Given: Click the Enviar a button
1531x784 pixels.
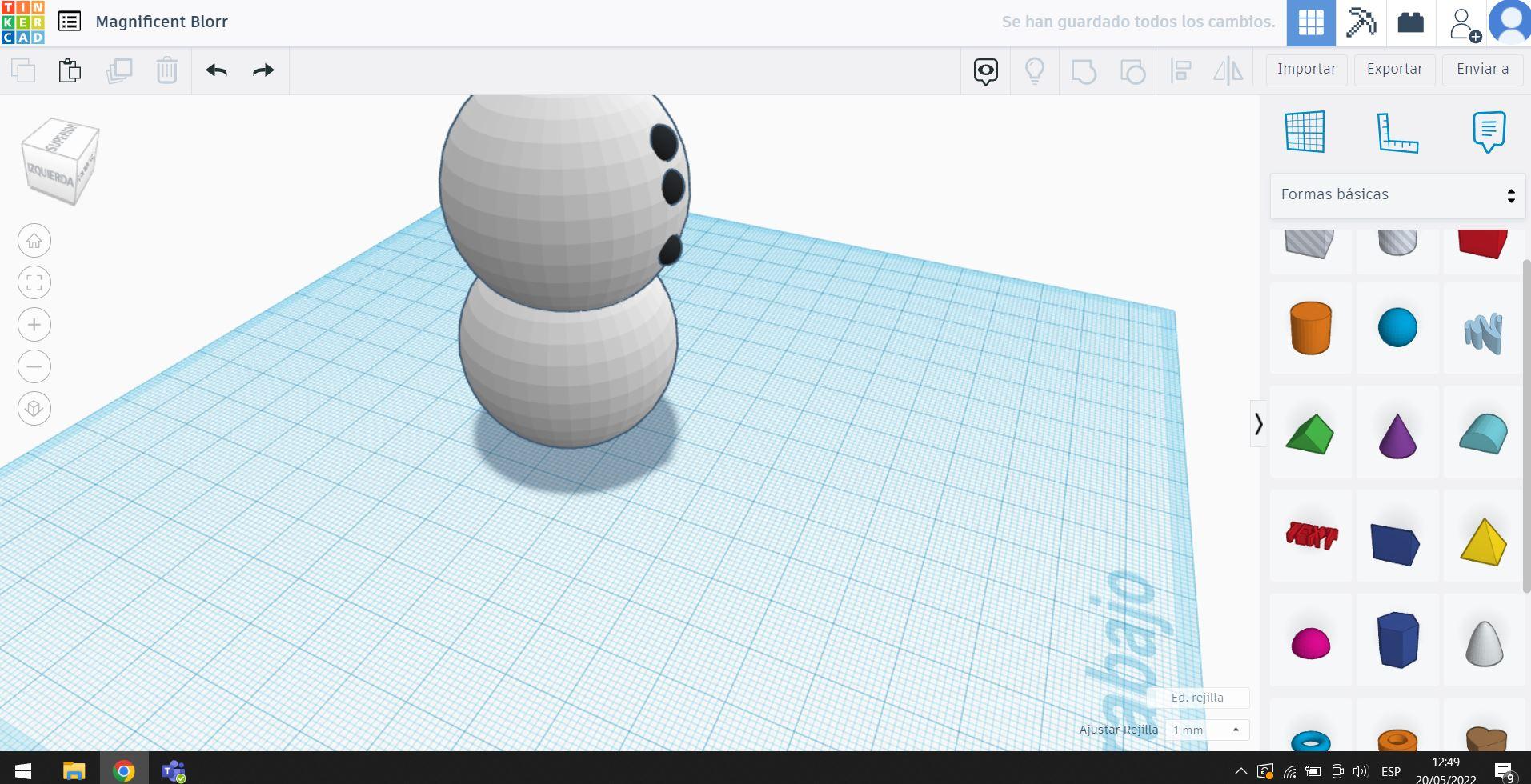Looking at the screenshot, I should (1482, 70).
